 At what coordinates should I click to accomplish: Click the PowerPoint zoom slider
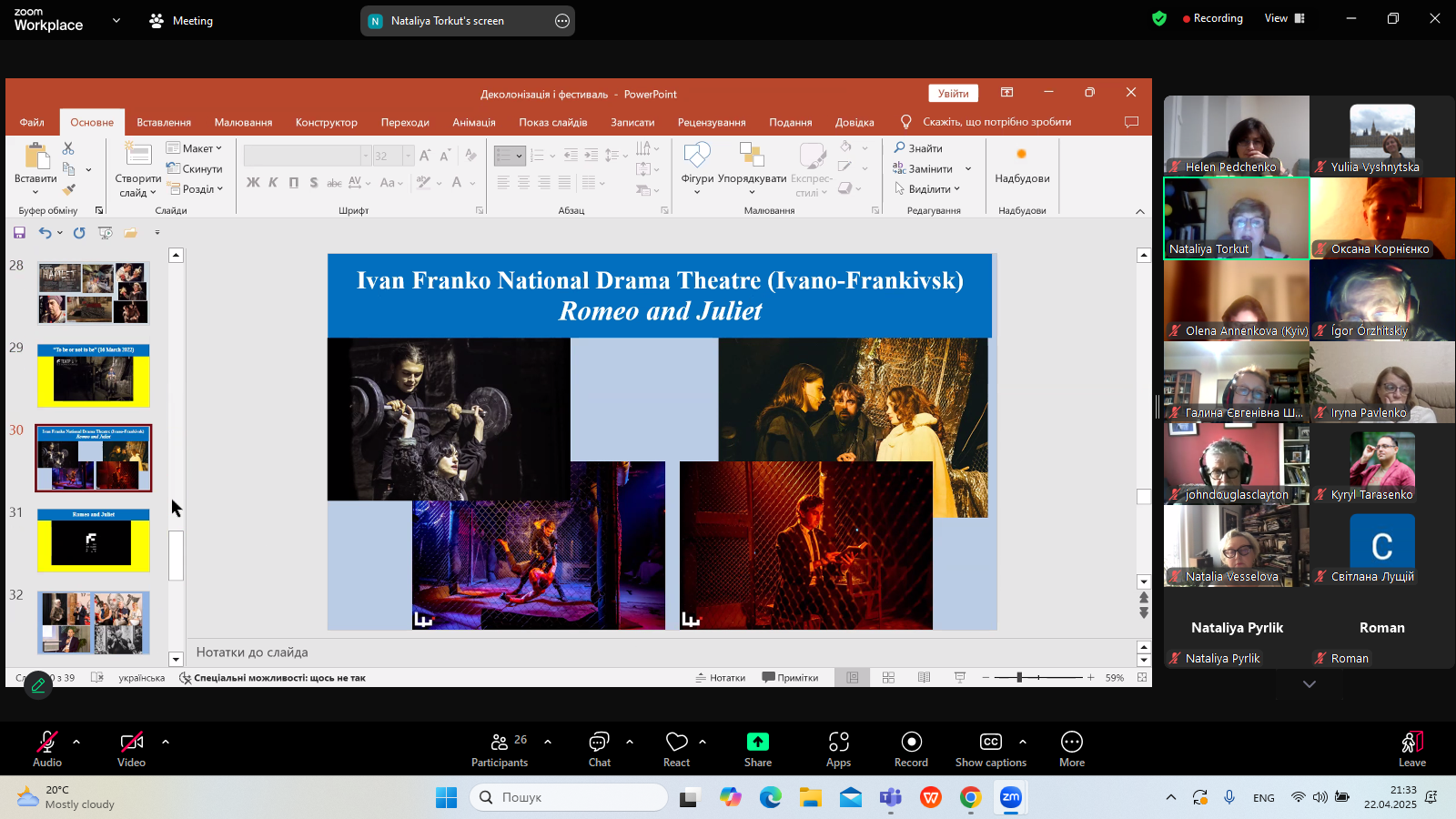point(1019,677)
